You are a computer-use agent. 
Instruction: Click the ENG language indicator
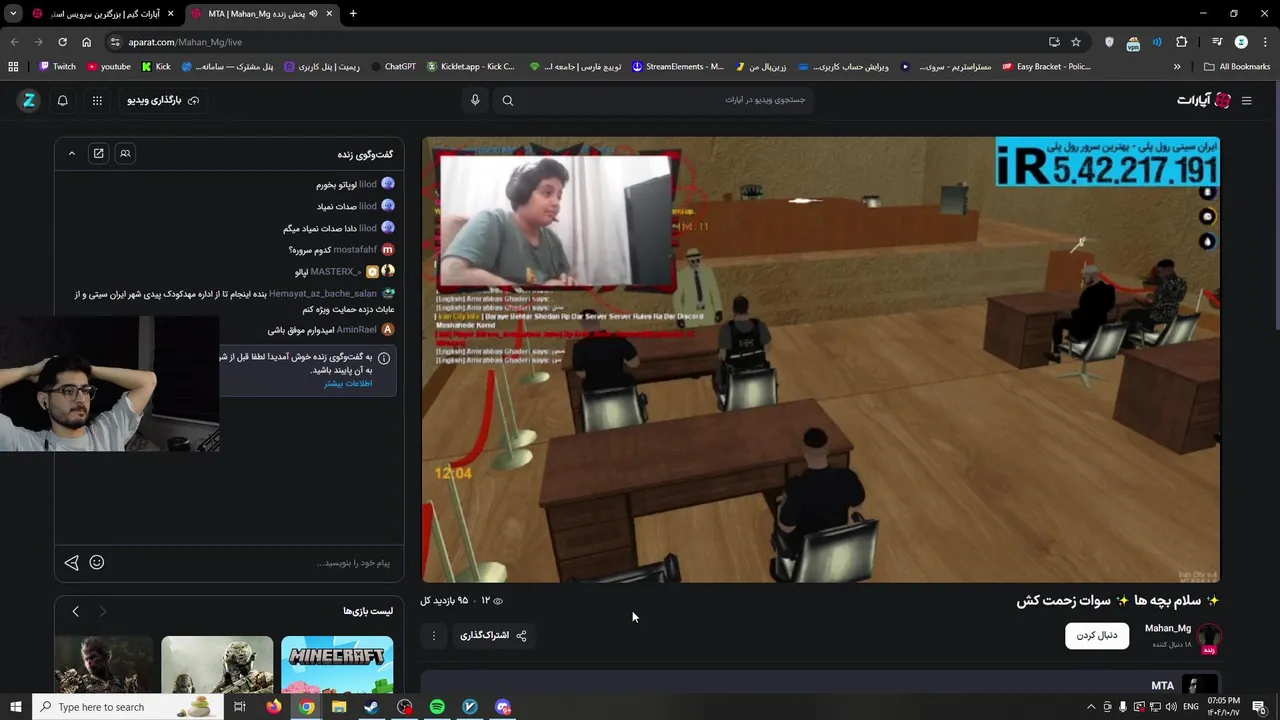1191,707
